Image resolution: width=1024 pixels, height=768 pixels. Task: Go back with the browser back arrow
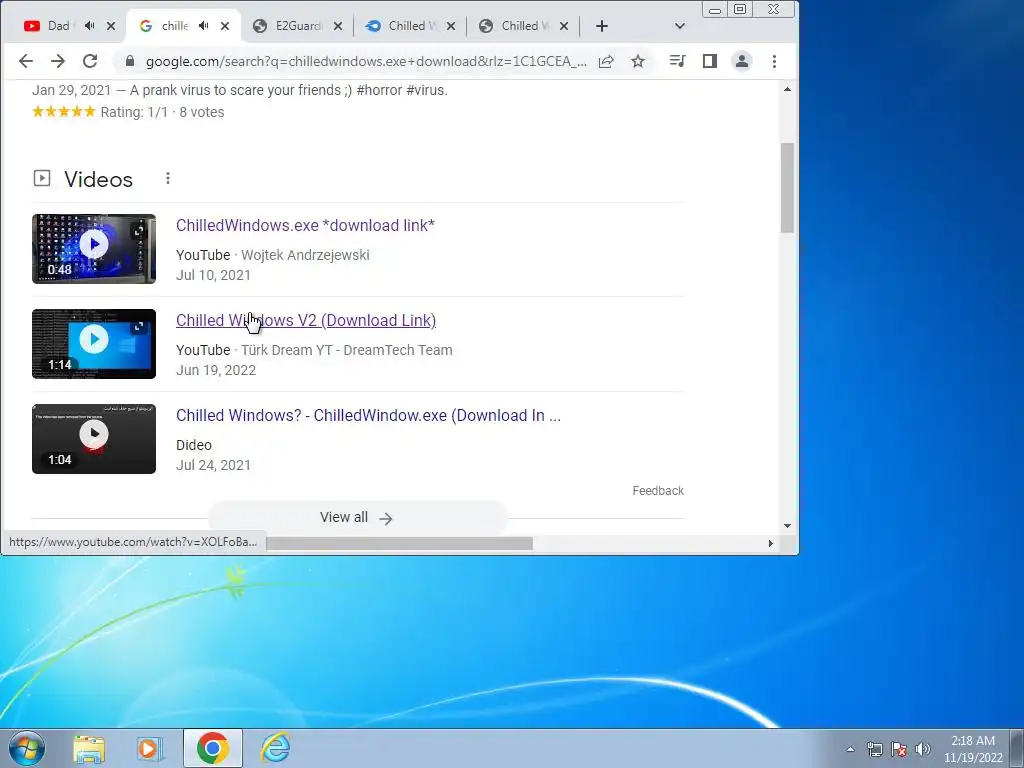click(25, 61)
